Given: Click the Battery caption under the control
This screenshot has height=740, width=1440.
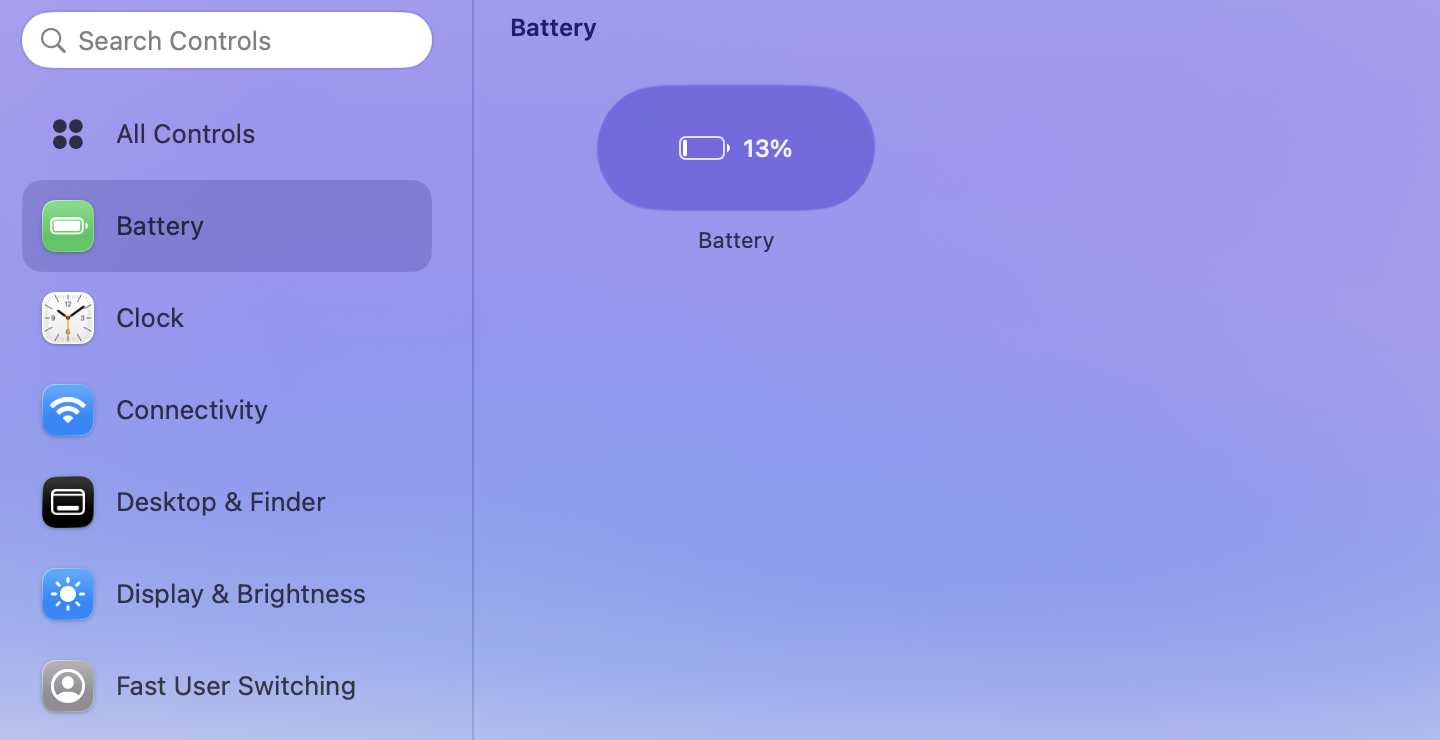Looking at the screenshot, I should (736, 241).
